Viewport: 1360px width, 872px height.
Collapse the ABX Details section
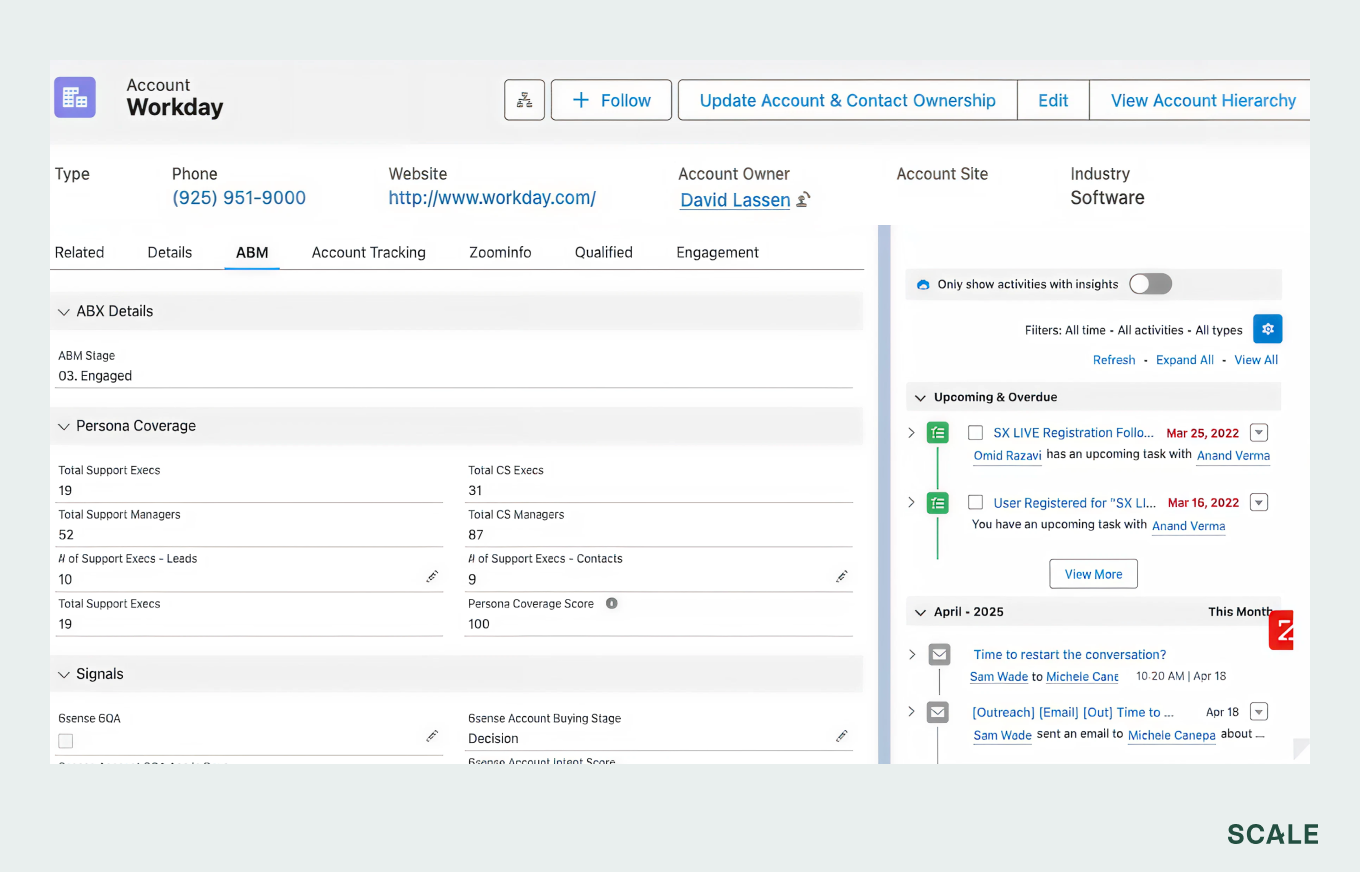[64, 311]
